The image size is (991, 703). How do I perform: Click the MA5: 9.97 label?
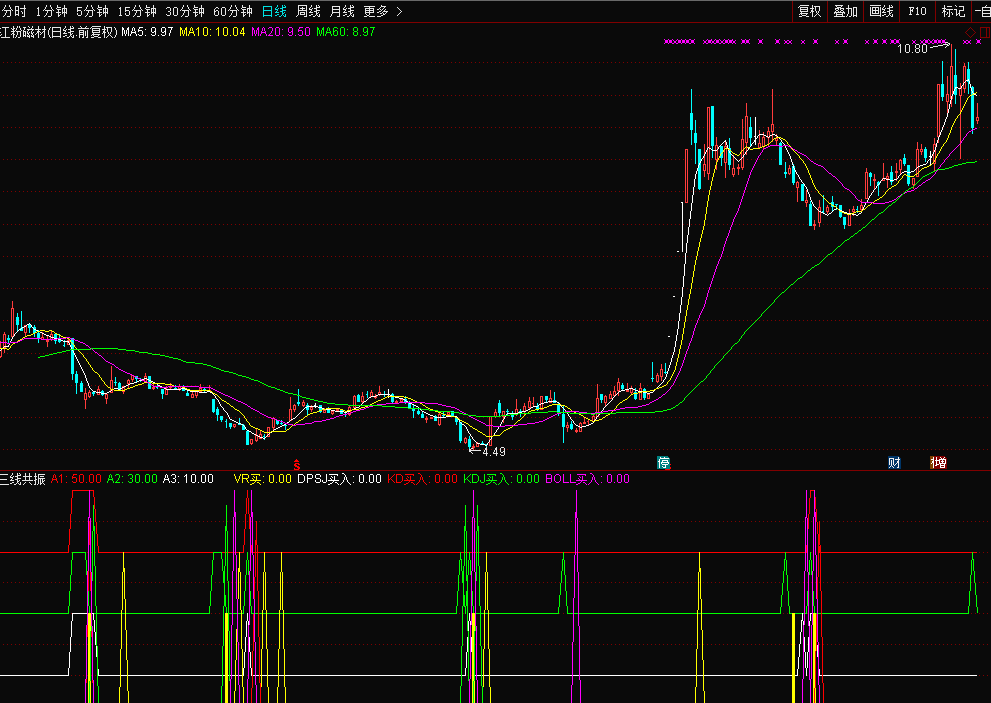147,32
